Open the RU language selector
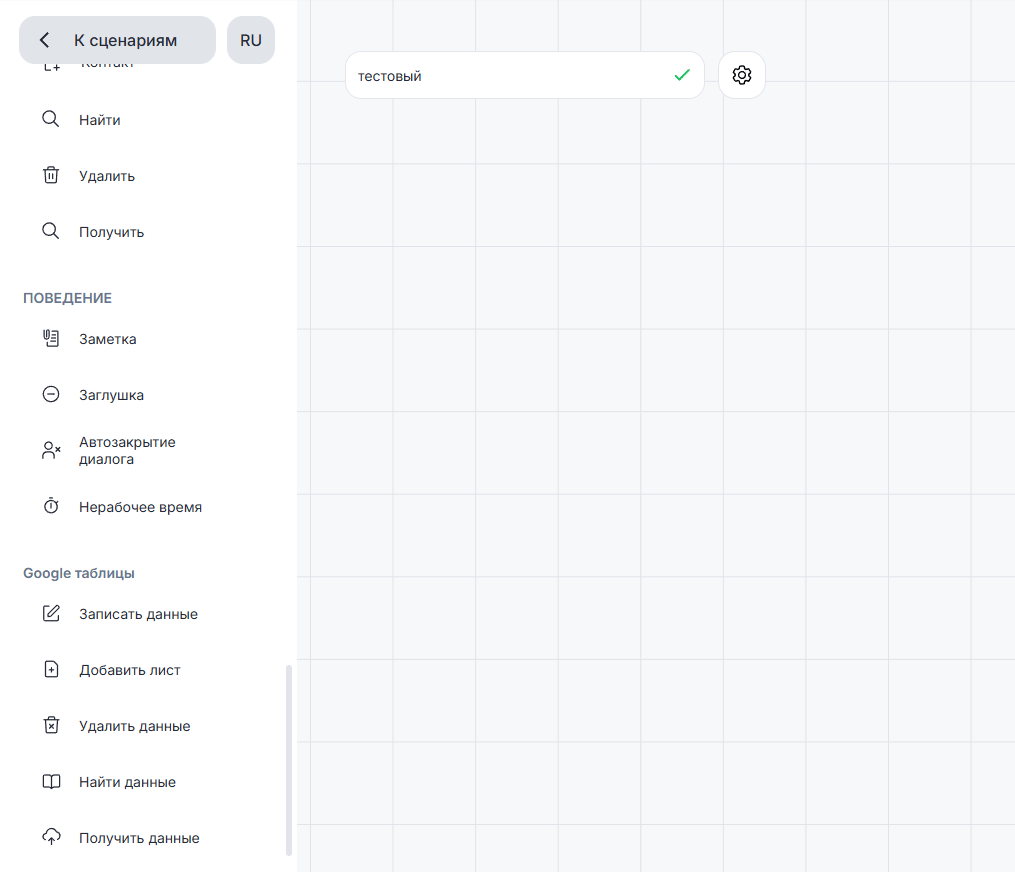Viewport: 1015px width, 872px height. tap(251, 40)
